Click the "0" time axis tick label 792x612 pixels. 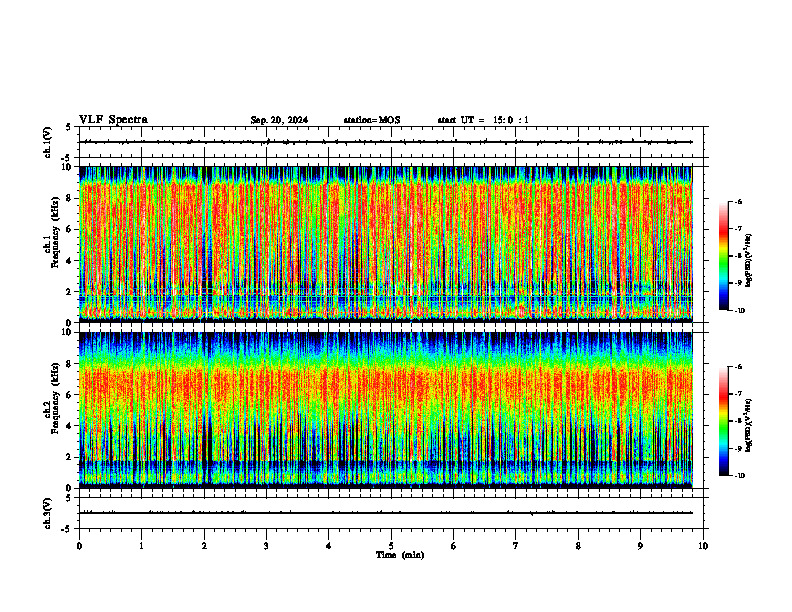pos(79,546)
